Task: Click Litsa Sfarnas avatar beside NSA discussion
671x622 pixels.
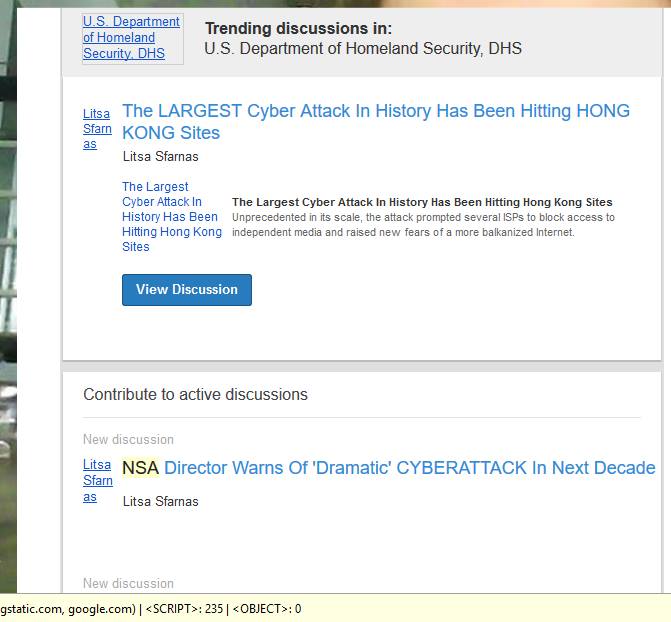Action: pyautogui.click(x=97, y=480)
